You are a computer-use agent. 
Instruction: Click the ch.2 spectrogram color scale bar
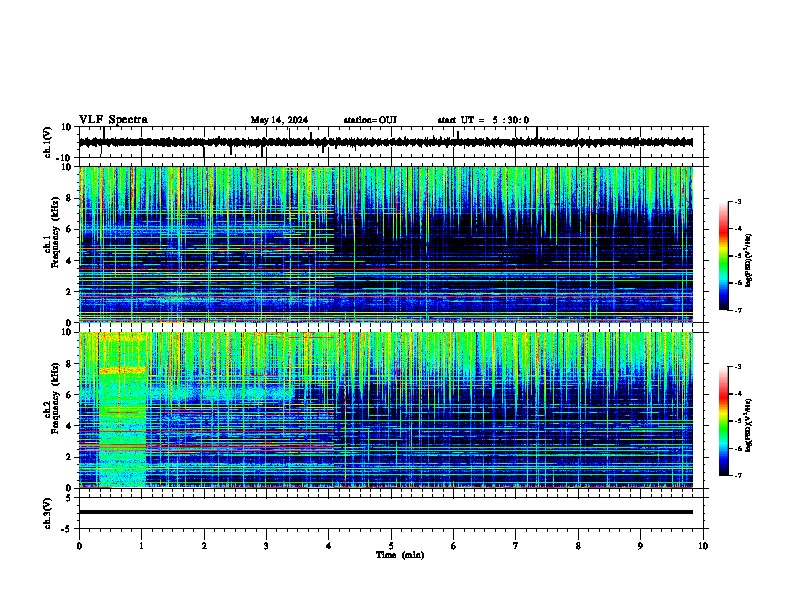click(x=723, y=421)
